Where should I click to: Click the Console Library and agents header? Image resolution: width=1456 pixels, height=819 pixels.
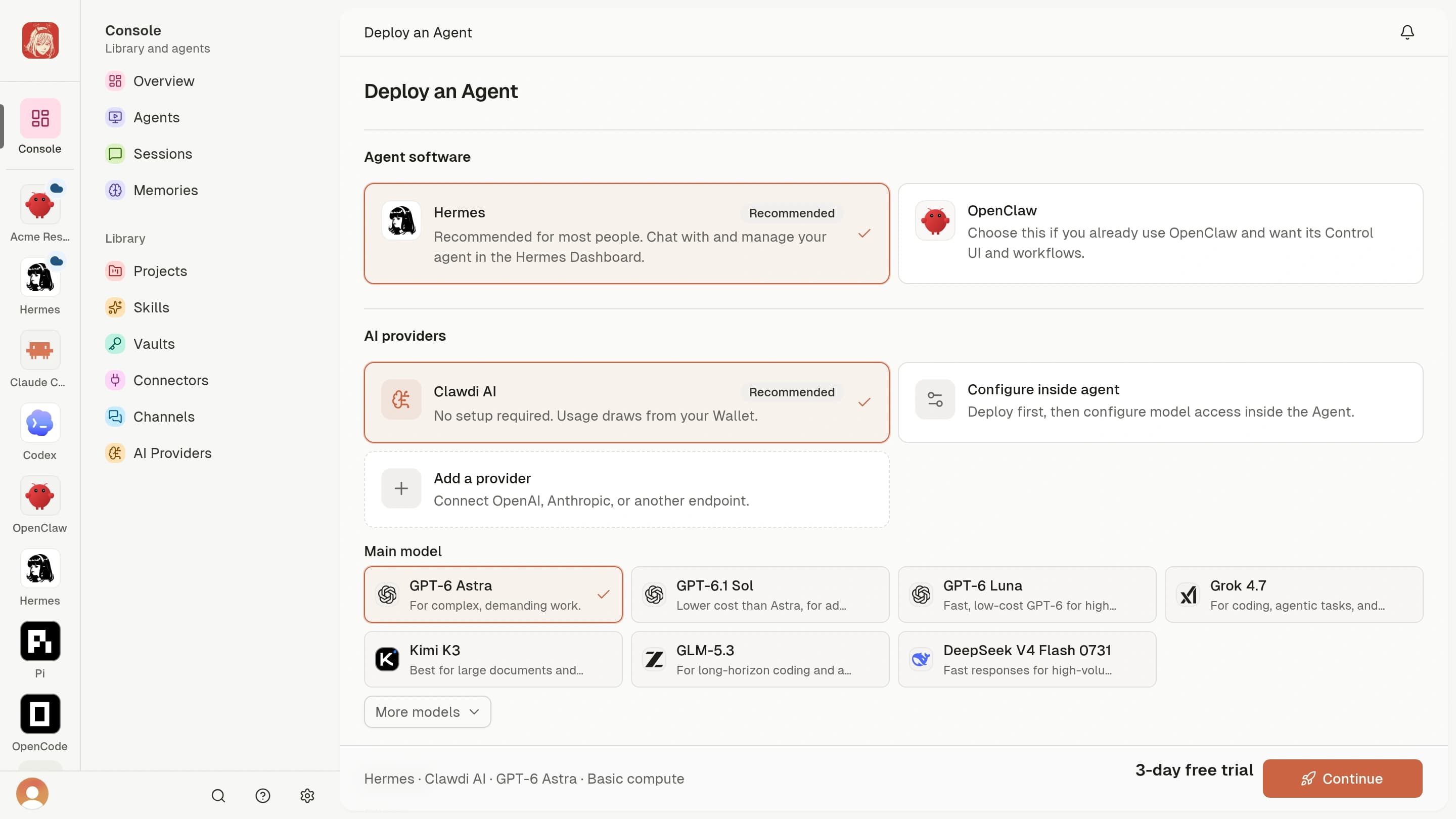pos(157,39)
